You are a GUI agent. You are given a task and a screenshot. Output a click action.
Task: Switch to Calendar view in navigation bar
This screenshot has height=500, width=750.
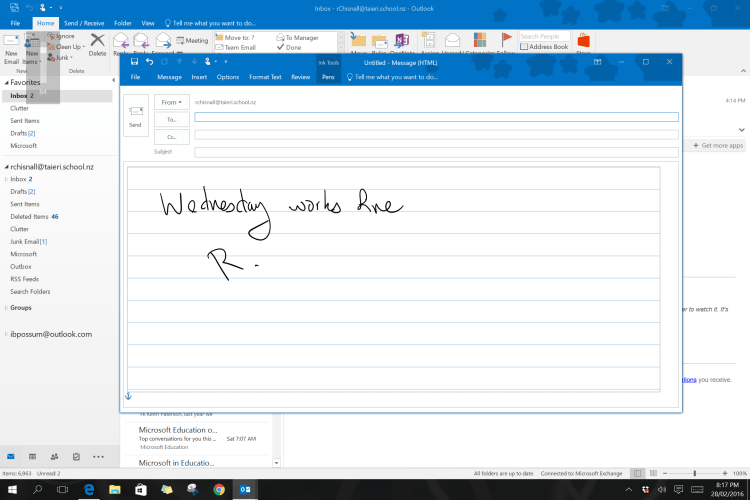tap(33, 456)
